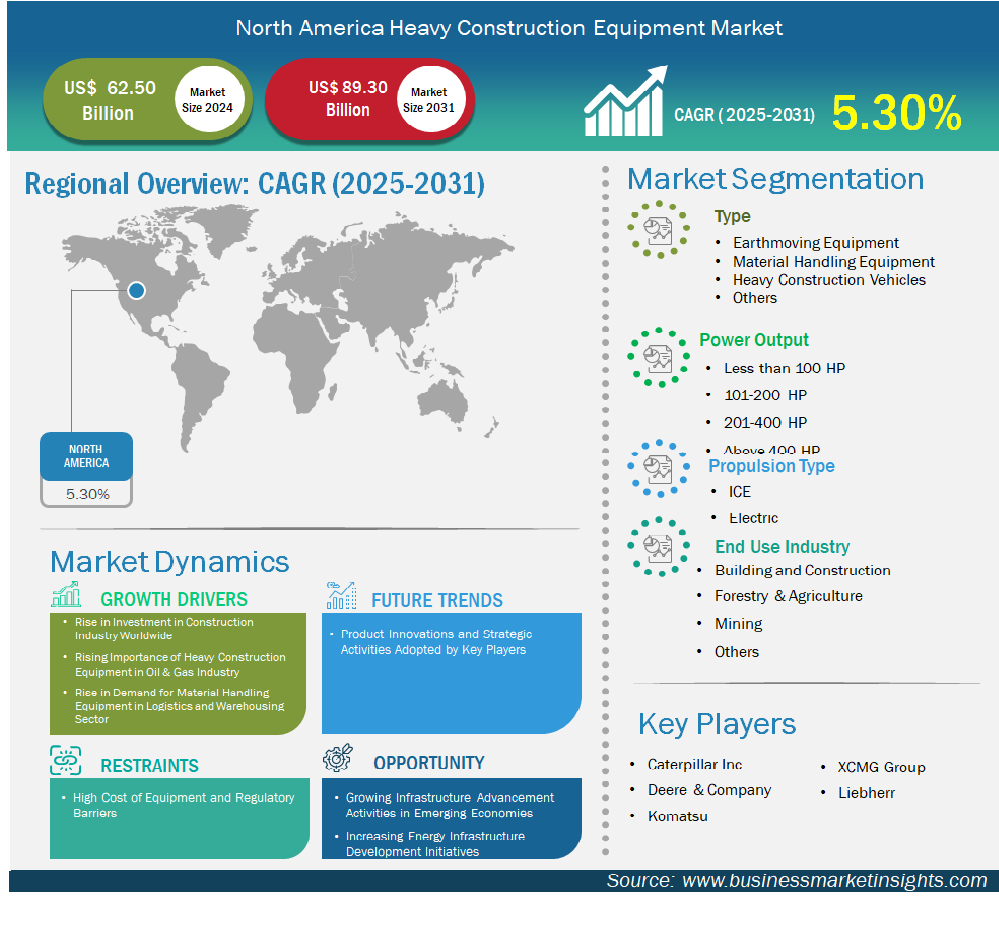Click the "GROWTH DRIVERS" heading
The width and height of the screenshot is (999, 947).
[x=174, y=599]
